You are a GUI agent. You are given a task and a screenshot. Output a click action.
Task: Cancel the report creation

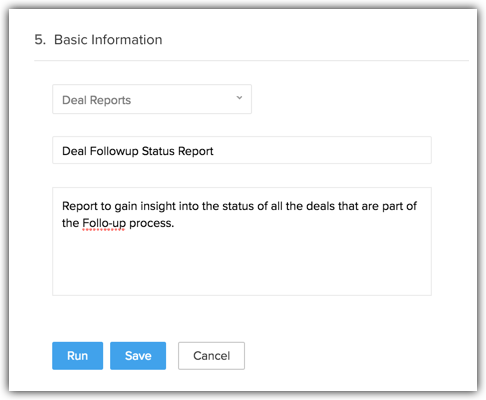tap(211, 356)
